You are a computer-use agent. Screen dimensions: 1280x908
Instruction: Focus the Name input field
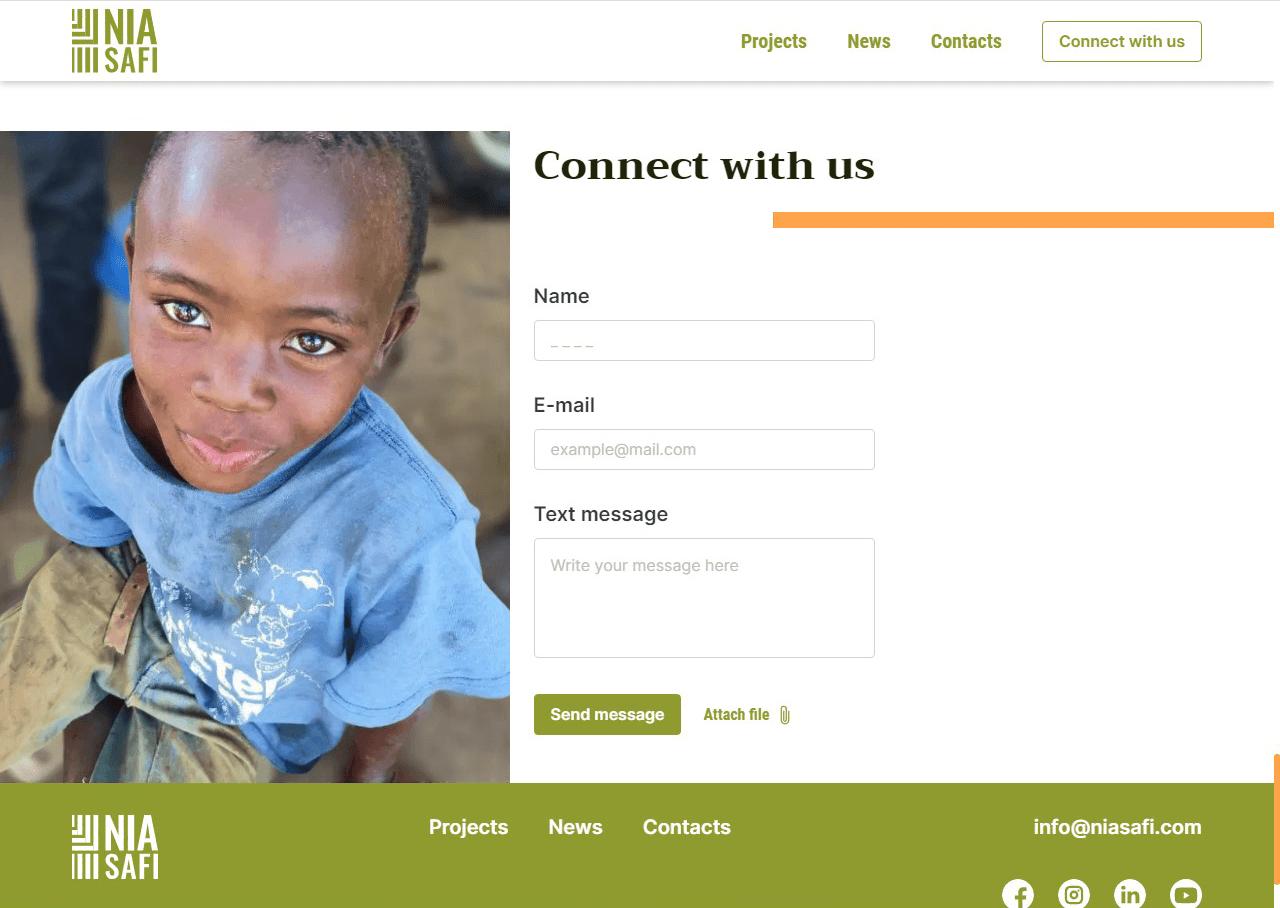tap(704, 340)
